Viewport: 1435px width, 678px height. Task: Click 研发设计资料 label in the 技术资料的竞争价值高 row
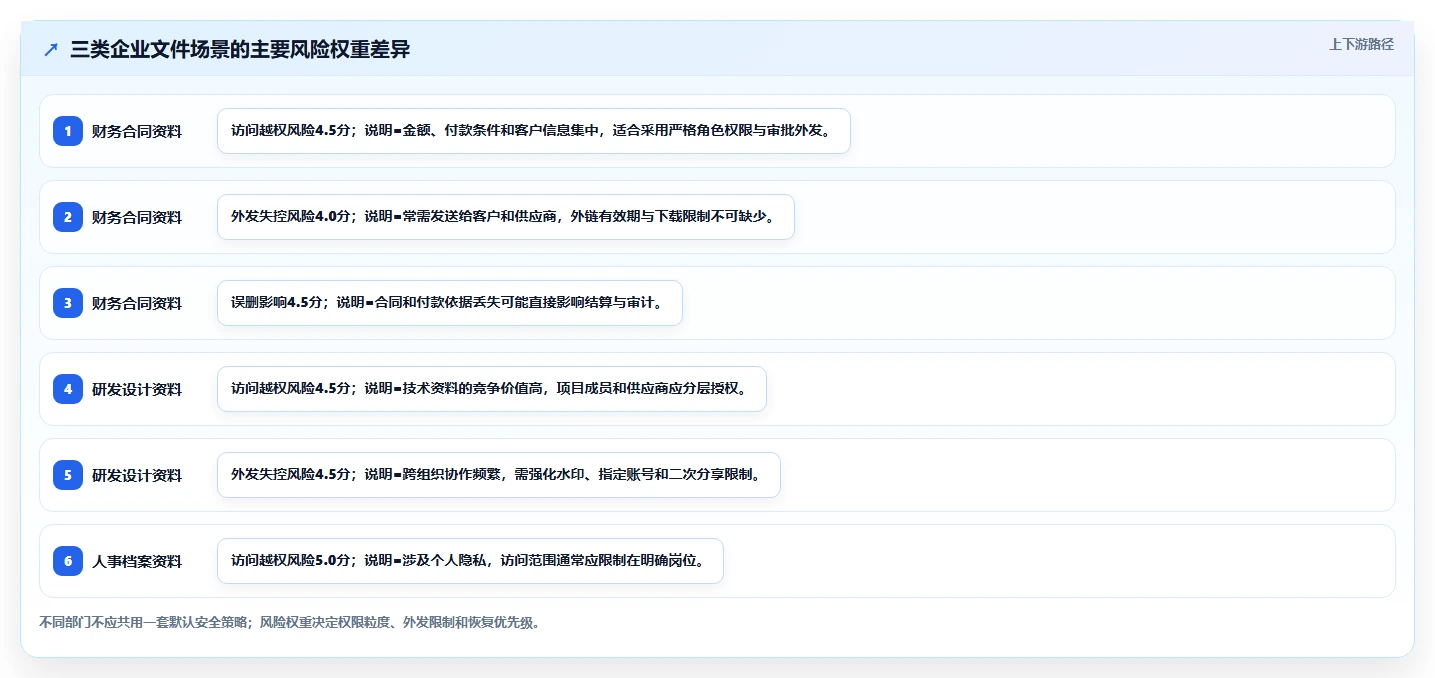coord(137,389)
